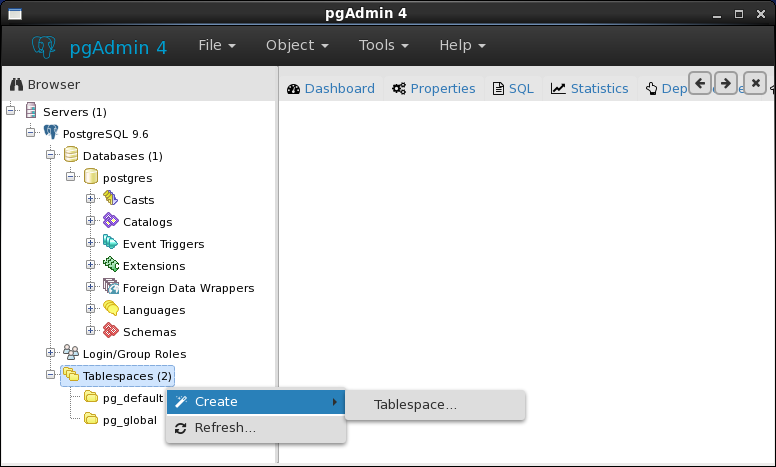
Task: Open the Tools menu
Action: point(384,45)
